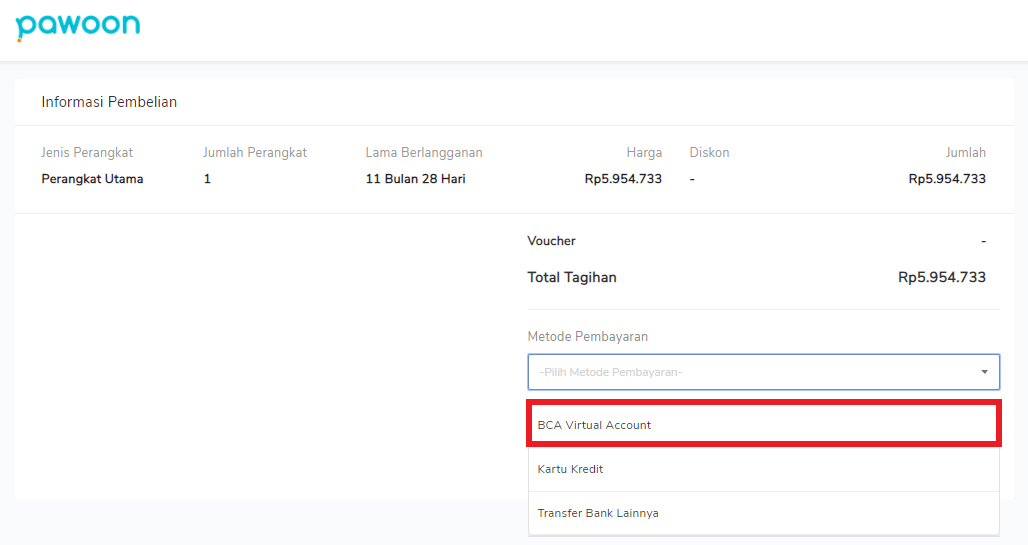Click the Jumlah Perangkat column header
The width and height of the screenshot is (1028, 545).
254,152
